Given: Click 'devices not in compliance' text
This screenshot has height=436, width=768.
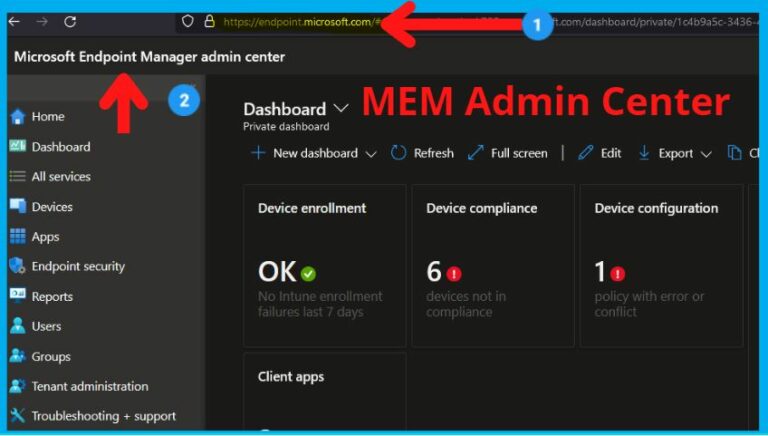Looking at the screenshot, I should tap(466, 304).
